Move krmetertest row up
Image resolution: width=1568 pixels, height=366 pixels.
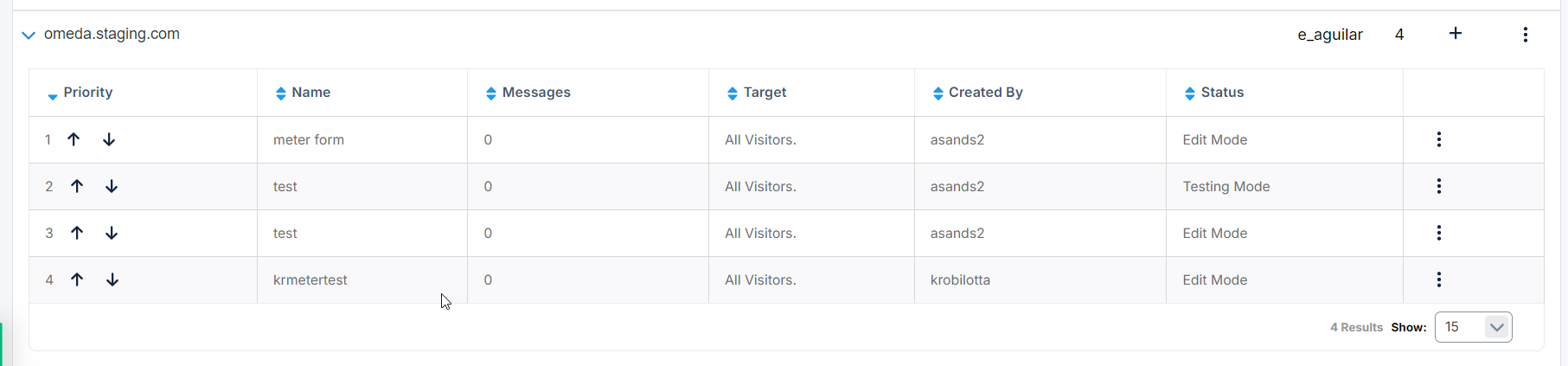pos(77,279)
